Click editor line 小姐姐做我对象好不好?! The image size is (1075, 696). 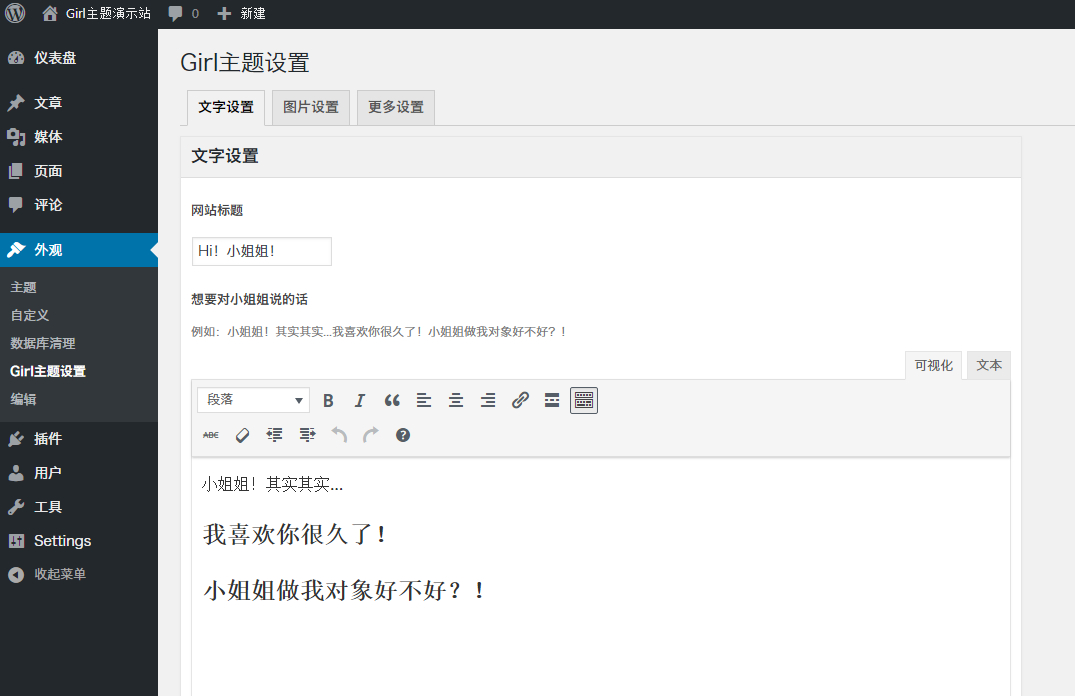(x=345, y=590)
